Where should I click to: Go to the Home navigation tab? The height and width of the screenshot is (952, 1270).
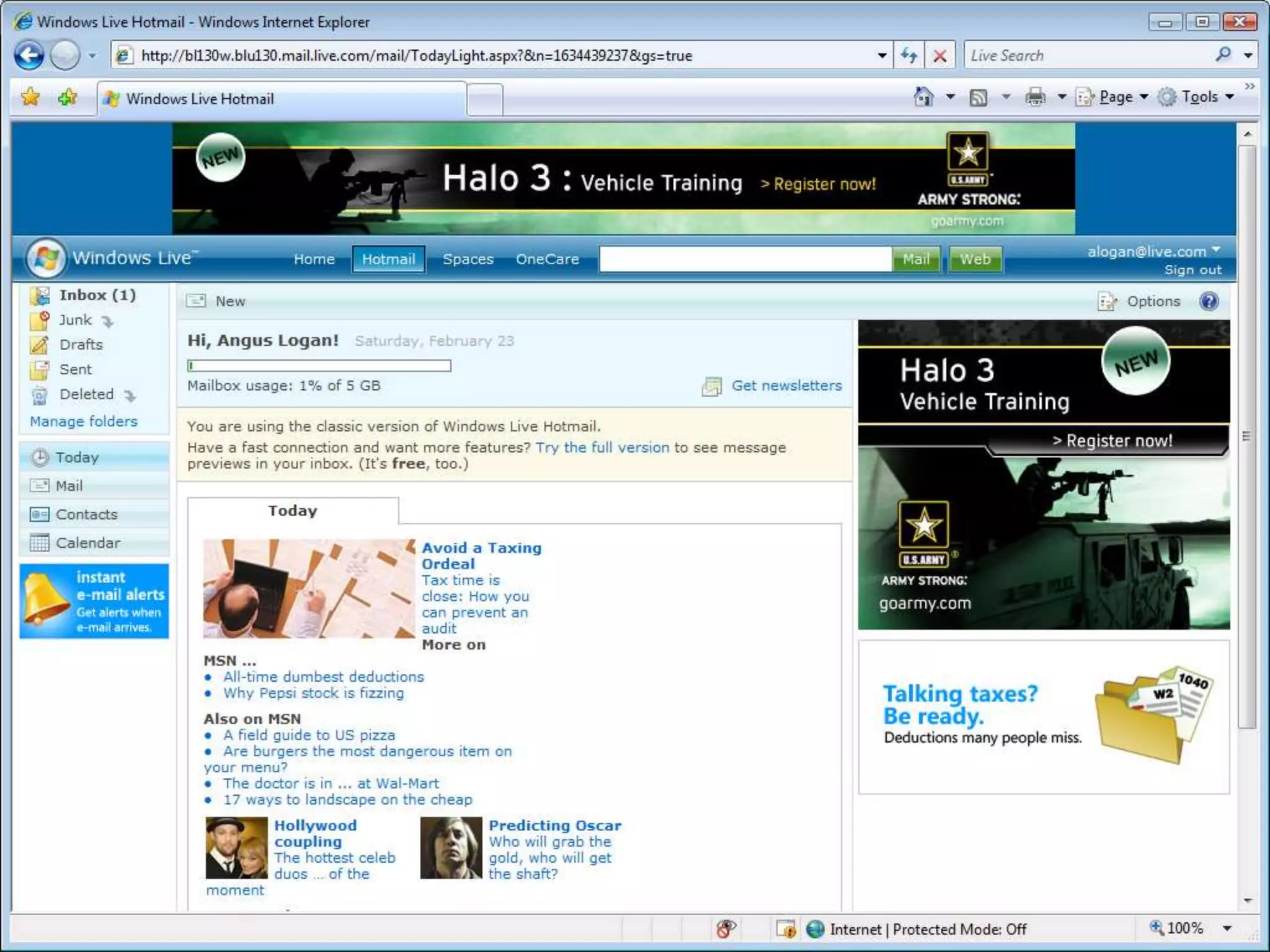pos(314,259)
